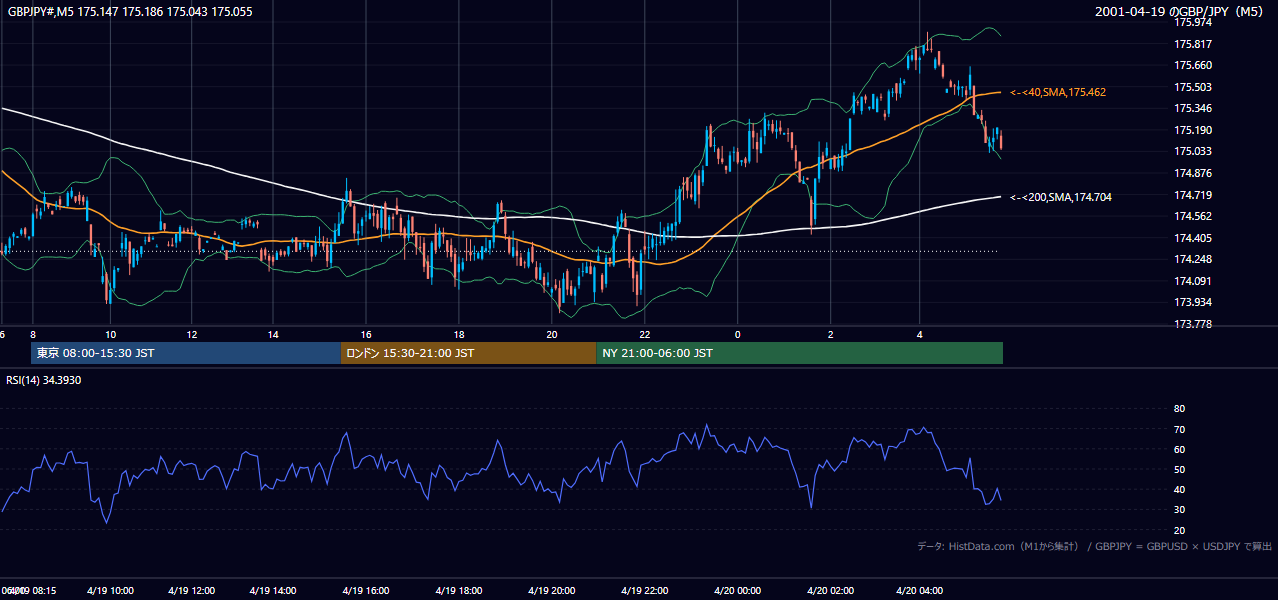Click the 4/20 04:00 date axis label

pyautogui.click(x=920, y=590)
